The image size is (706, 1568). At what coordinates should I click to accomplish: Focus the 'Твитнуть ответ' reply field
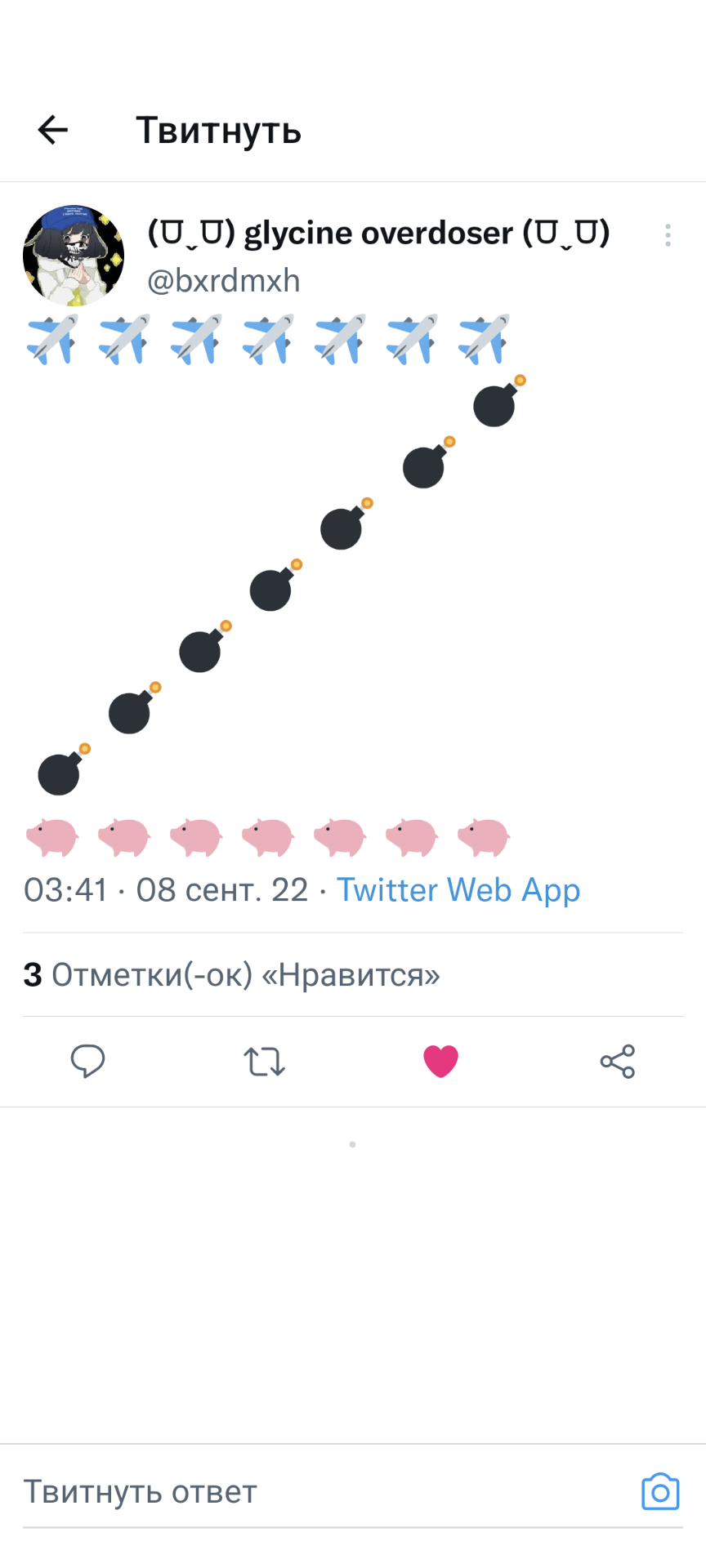coord(327,1492)
